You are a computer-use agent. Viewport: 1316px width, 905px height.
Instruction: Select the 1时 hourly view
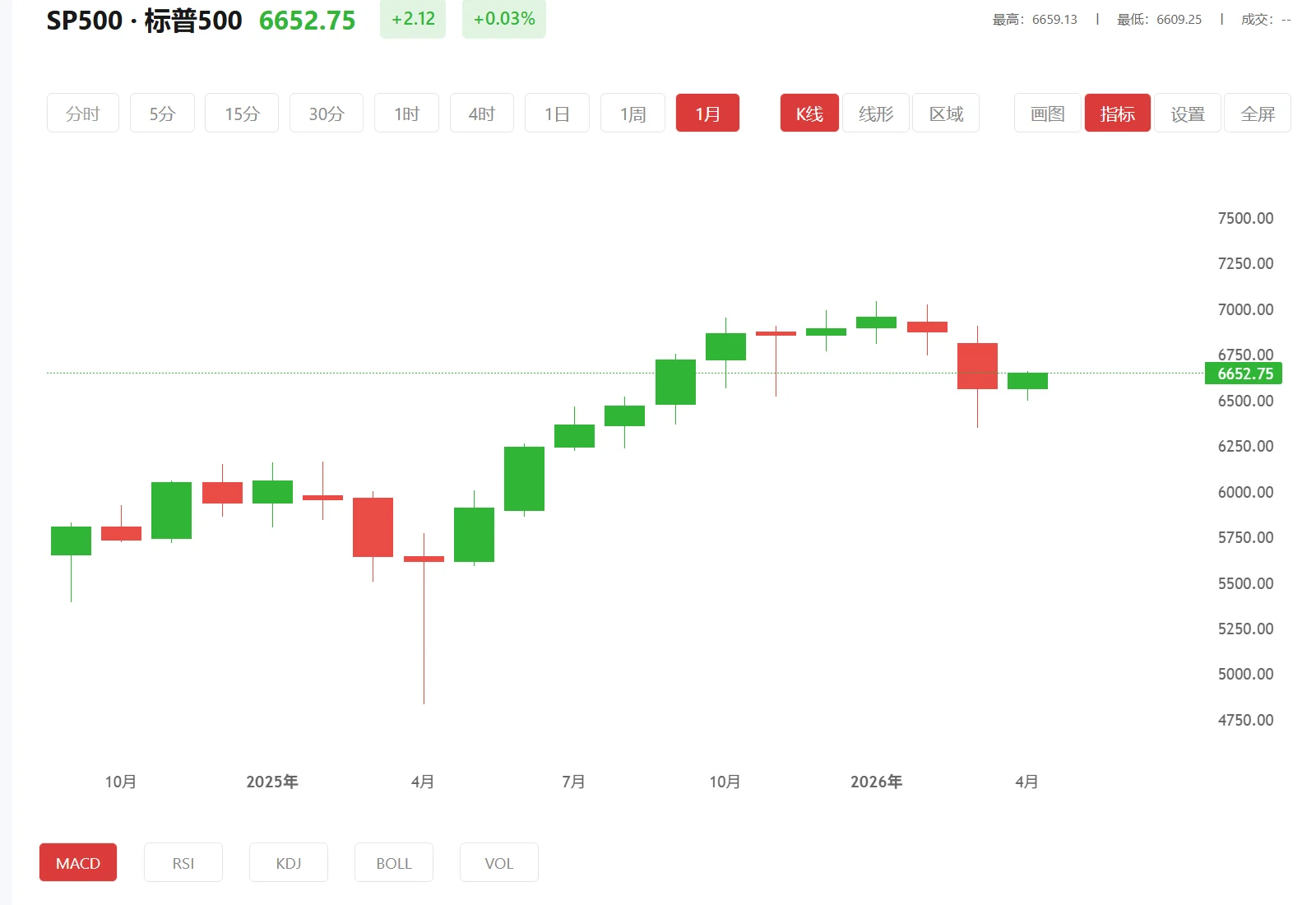point(406,114)
